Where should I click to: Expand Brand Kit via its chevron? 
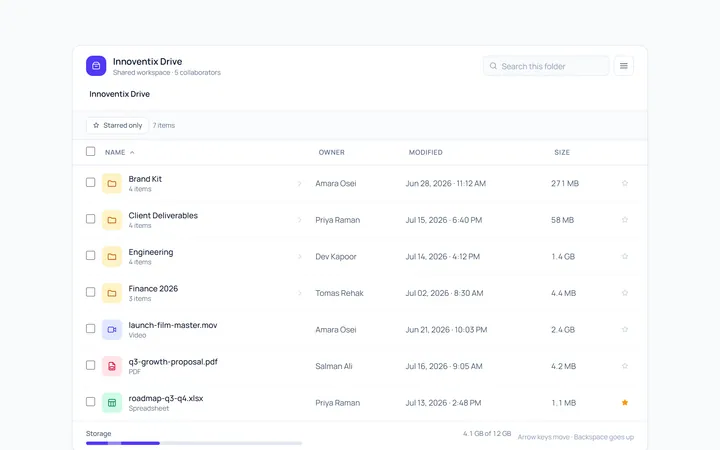click(299, 183)
